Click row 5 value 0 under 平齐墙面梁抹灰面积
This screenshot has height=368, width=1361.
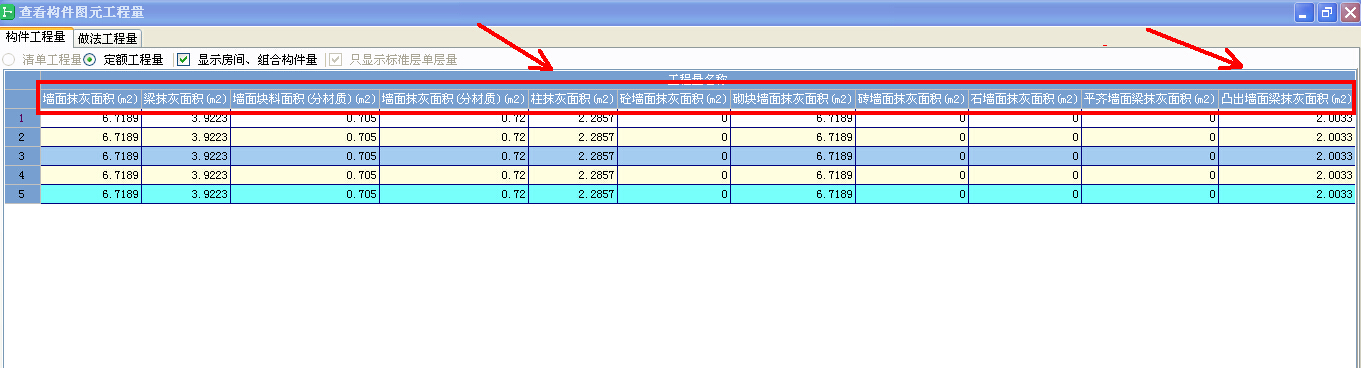click(1150, 194)
